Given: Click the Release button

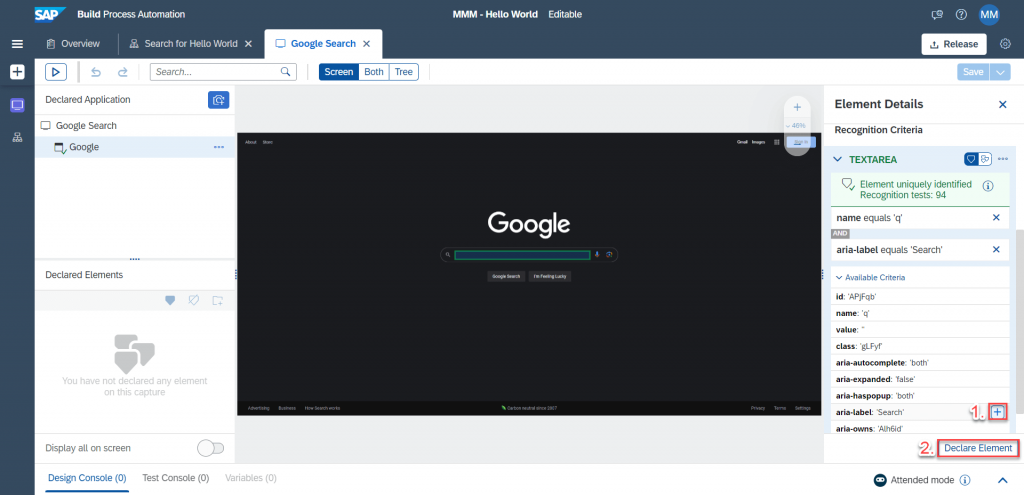Looking at the screenshot, I should (x=953, y=44).
